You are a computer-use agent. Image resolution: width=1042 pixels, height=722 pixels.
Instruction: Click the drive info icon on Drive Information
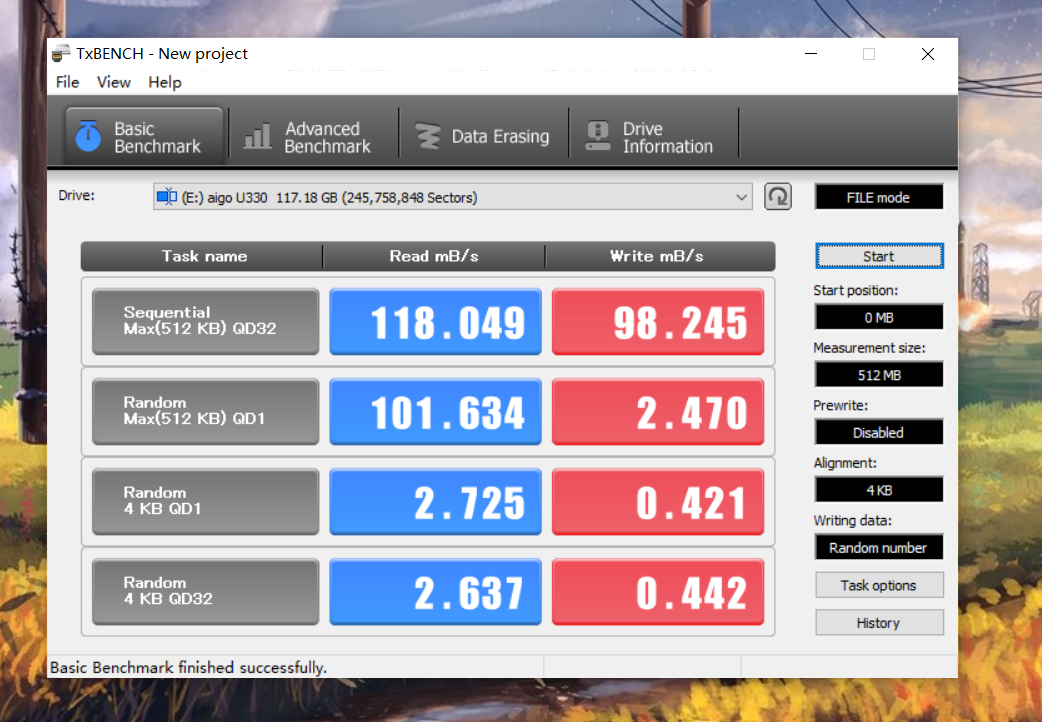point(598,136)
